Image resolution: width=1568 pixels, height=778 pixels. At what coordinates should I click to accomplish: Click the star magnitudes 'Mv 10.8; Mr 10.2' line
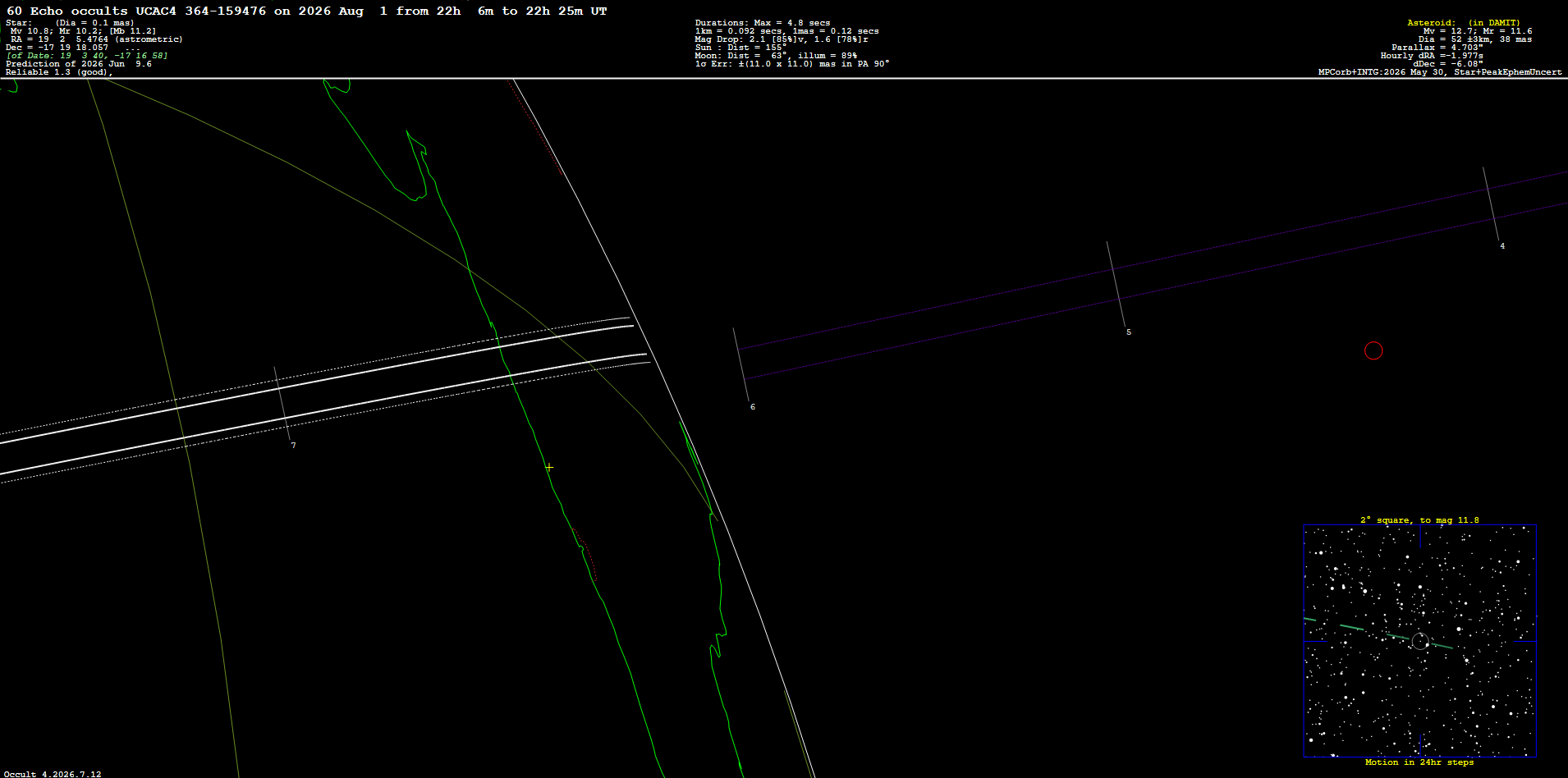[x=83, y=31]
